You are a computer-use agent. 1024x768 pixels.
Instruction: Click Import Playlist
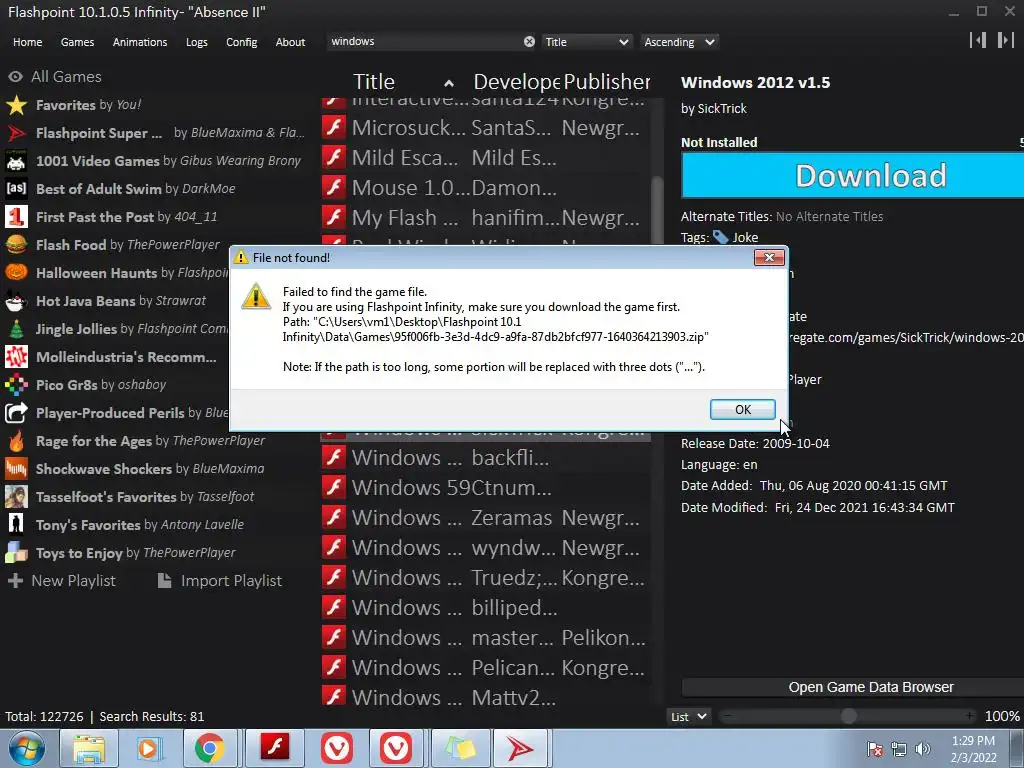point(220,581)
